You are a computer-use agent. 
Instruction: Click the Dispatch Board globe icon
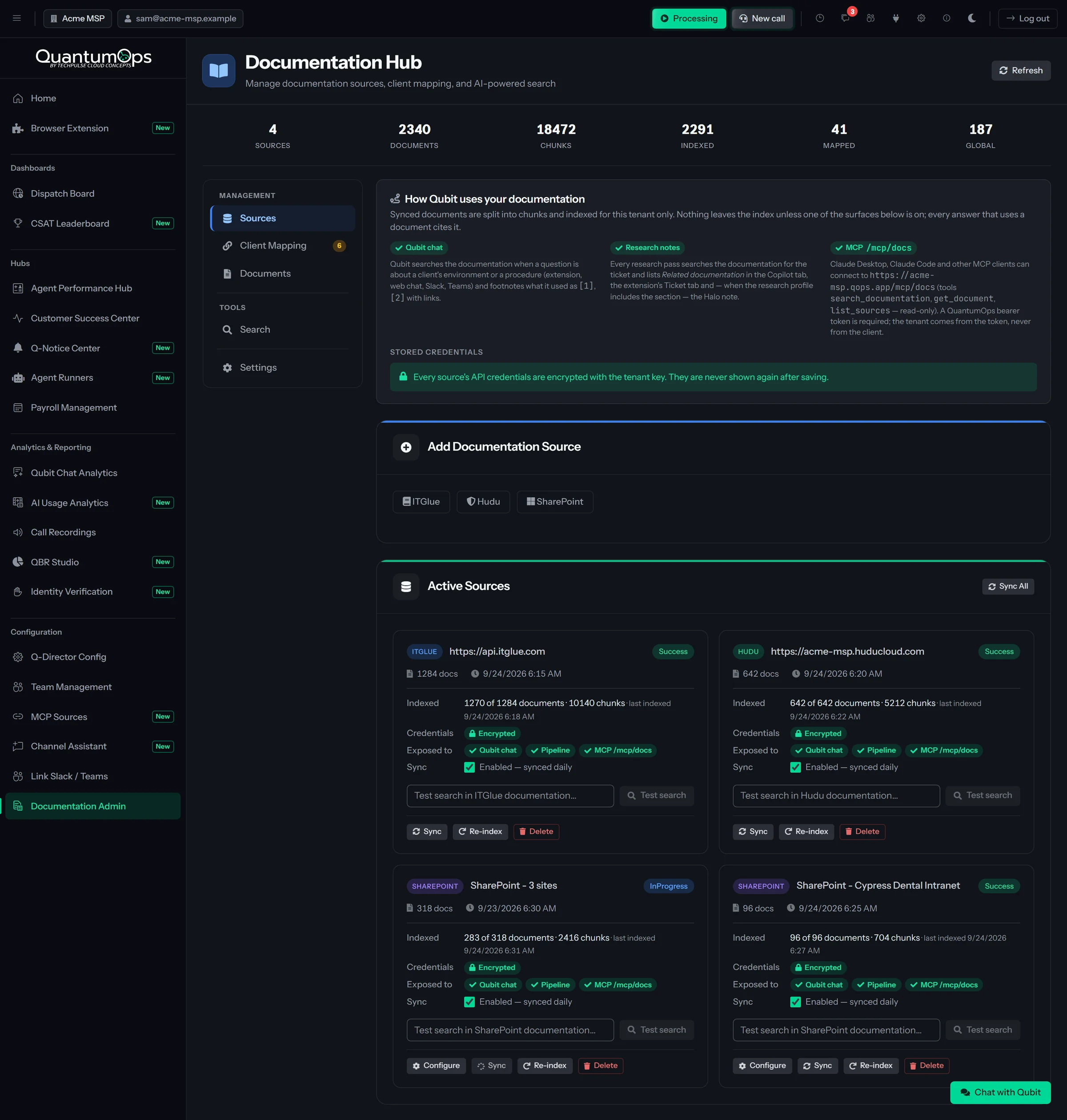tap(18, 193)
